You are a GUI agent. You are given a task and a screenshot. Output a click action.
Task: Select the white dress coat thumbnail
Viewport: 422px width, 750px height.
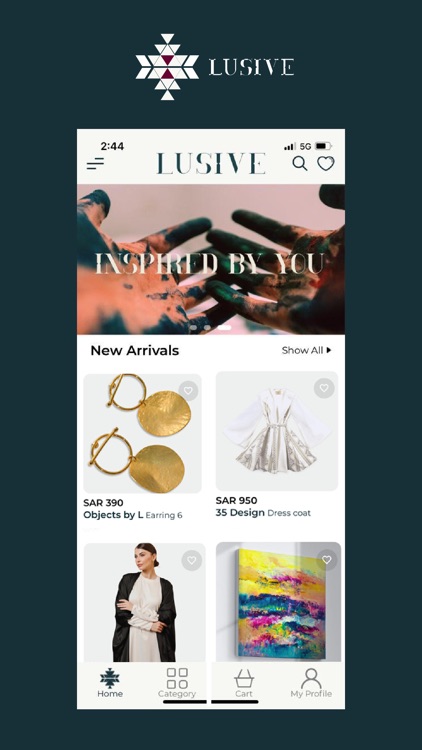point(277,431)
